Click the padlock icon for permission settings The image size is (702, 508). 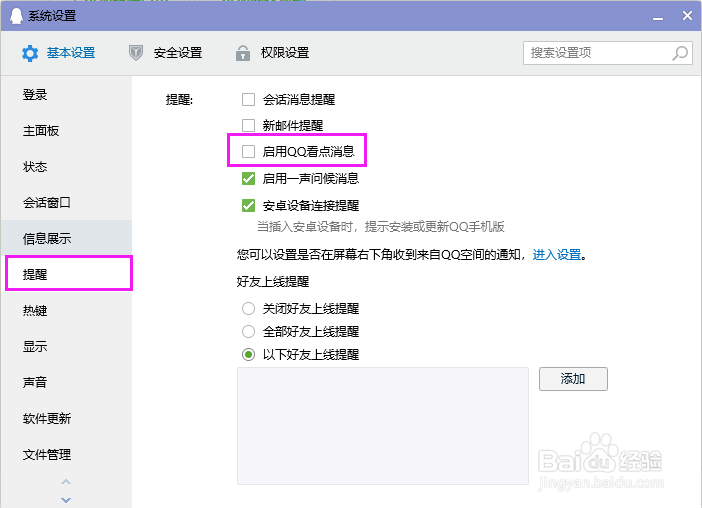[243, 53]
